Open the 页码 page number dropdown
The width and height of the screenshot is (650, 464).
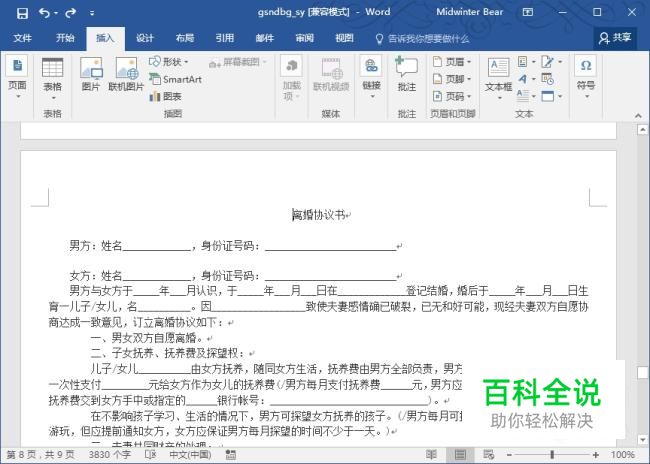[452, 97]
